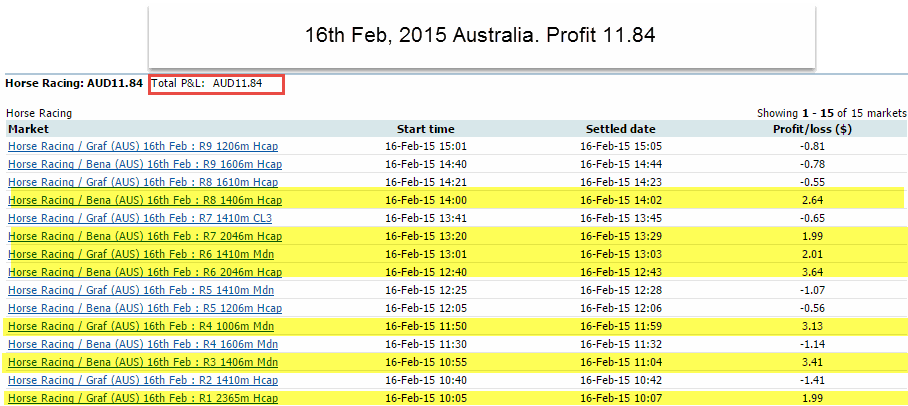Click the Bena R5 1206m Hcap market
The height and width of the screenshot is (406, 908).
click(143, 308)
